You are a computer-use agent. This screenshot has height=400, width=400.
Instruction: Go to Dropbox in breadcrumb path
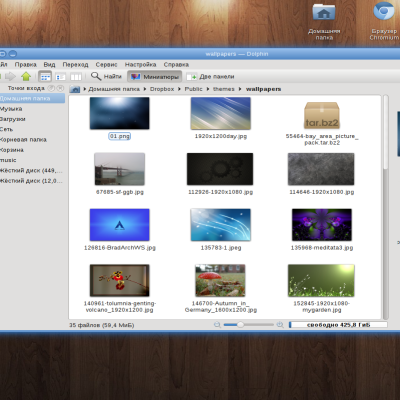162,89
